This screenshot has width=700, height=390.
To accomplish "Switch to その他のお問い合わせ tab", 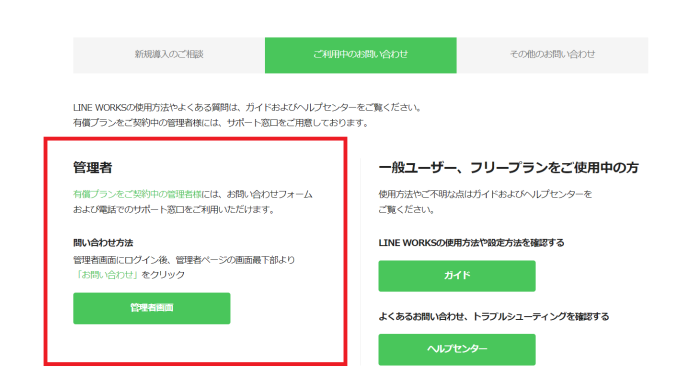I will (x=552, y=55).
